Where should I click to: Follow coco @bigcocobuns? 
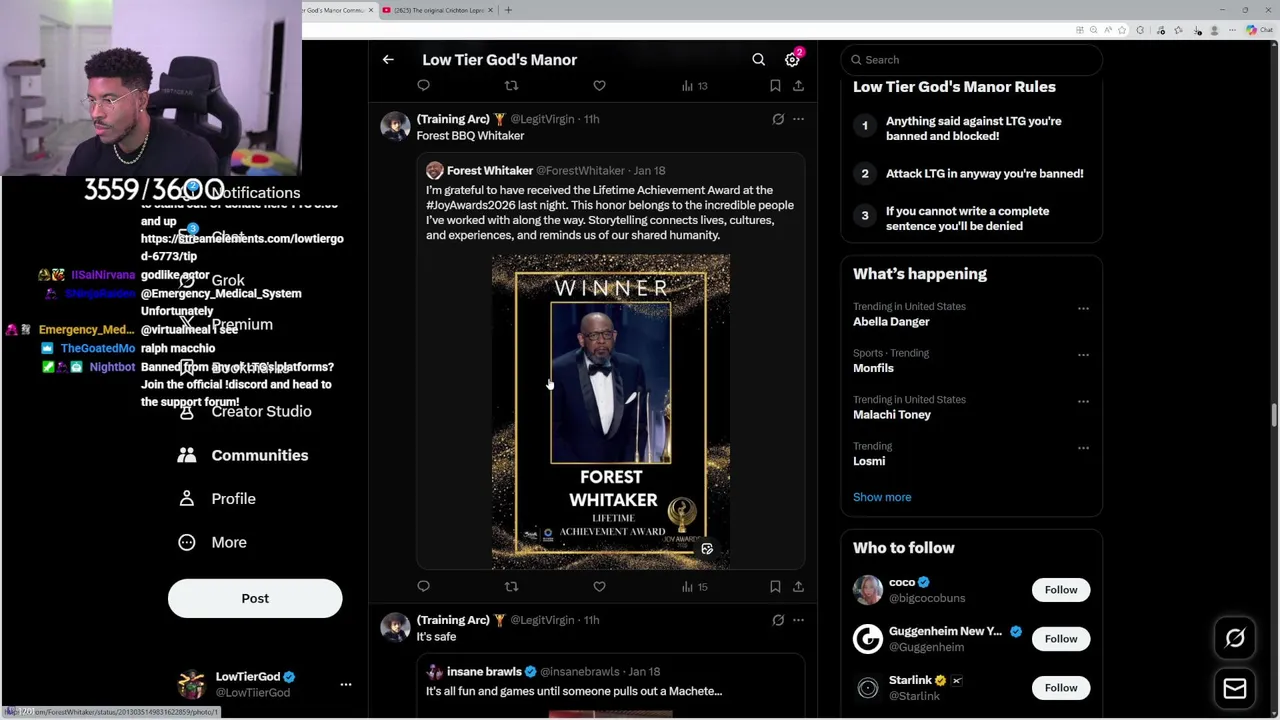pos(1061,590)
